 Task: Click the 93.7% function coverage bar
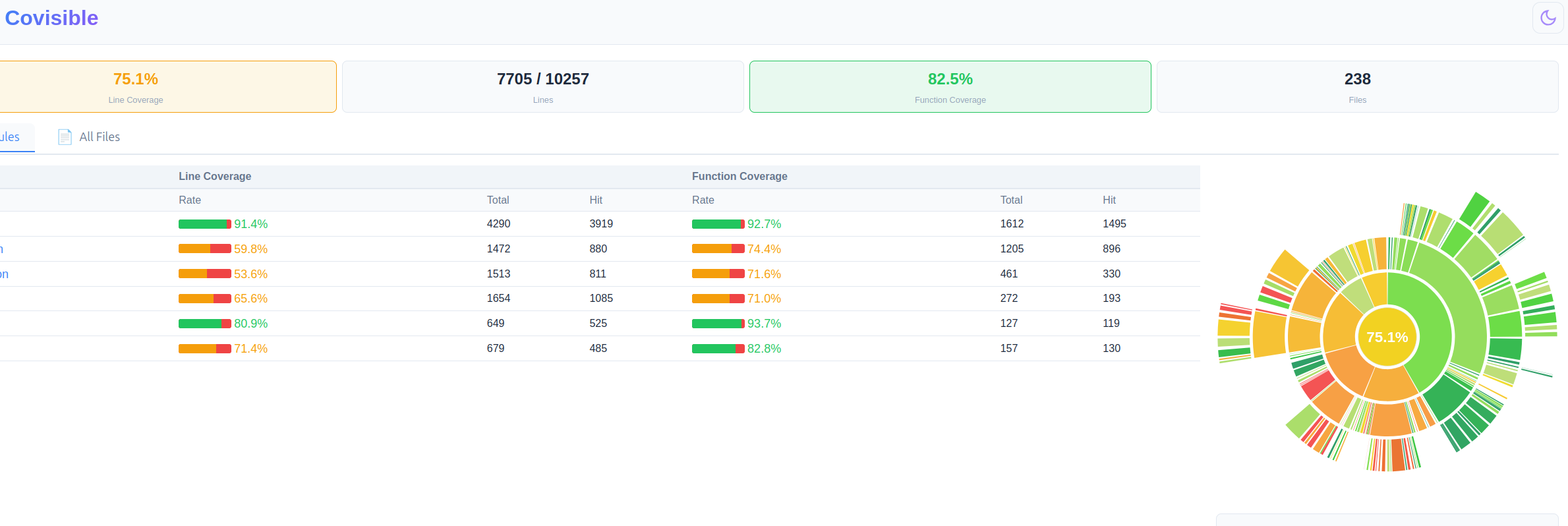tap(718, 324)
